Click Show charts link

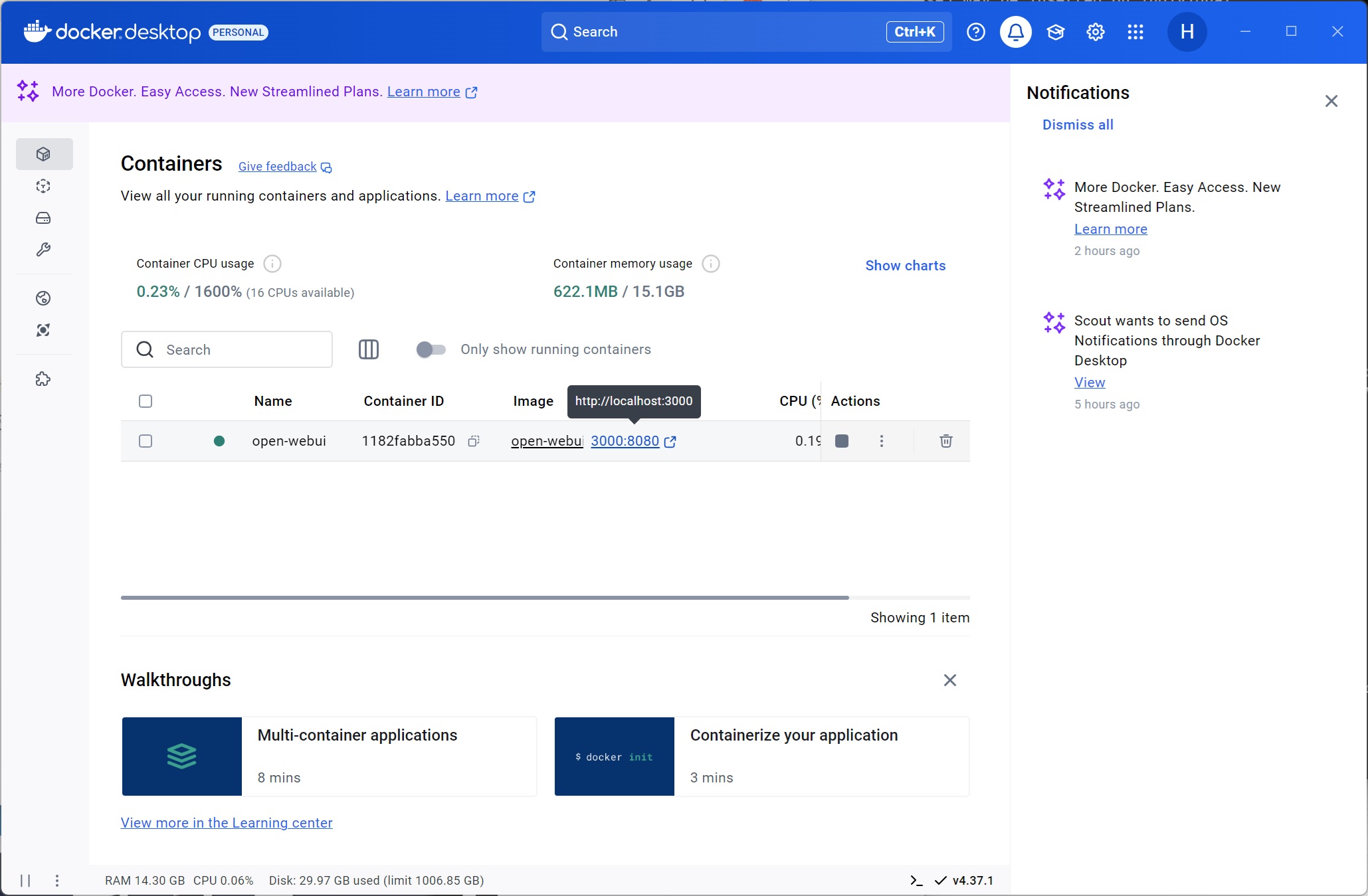(x=905, y=266)
